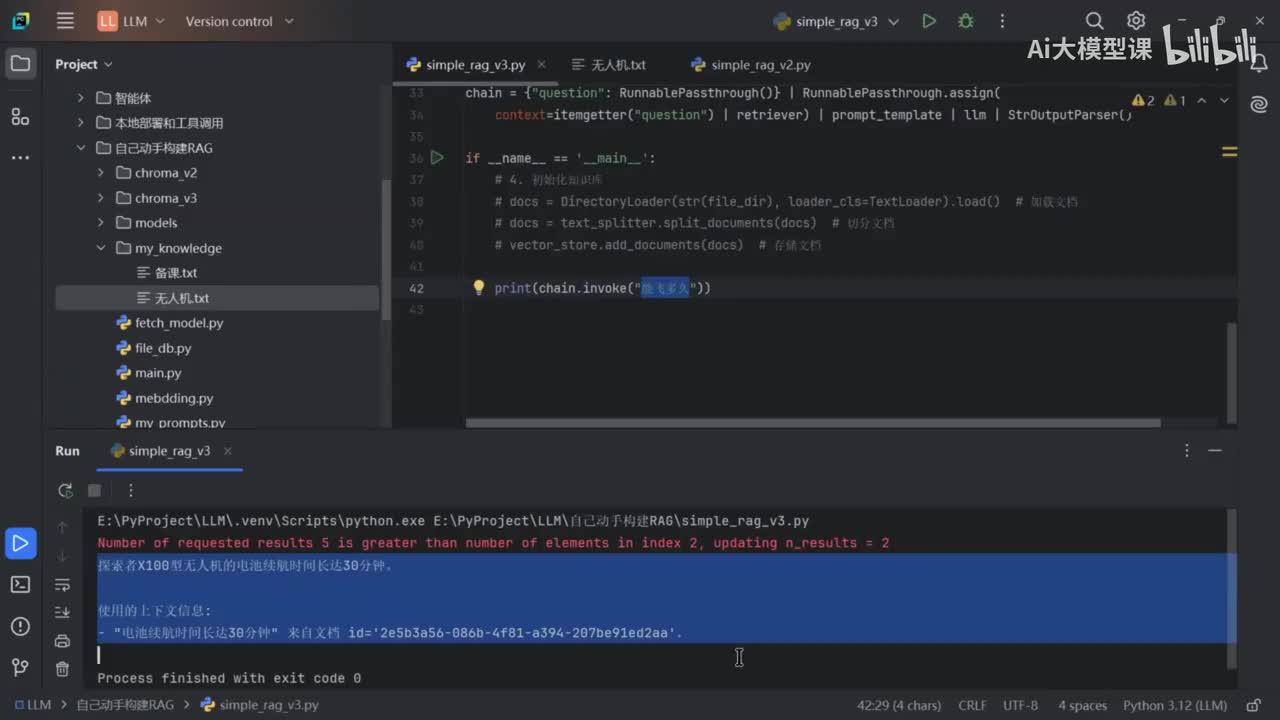Switch to the simple_rag_v2.py editor tab
This screenshot has width=1280, height=720.
pos(751,65)
